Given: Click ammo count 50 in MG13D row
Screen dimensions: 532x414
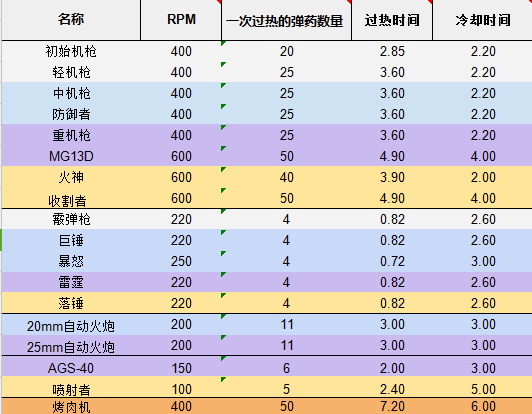Looking at the screenshot, I should (286, 156).
